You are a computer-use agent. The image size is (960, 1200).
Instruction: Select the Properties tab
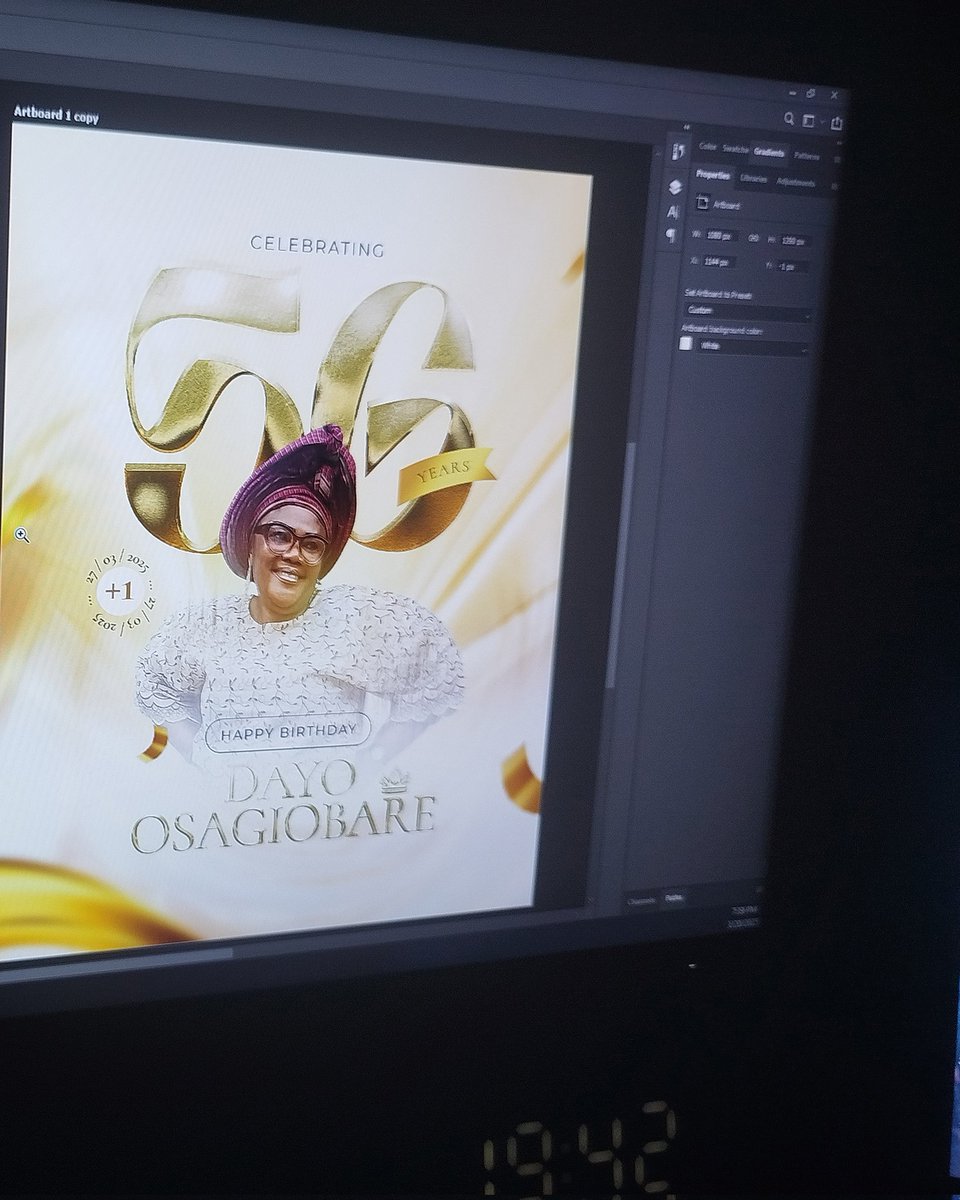(x=713, y=175)
